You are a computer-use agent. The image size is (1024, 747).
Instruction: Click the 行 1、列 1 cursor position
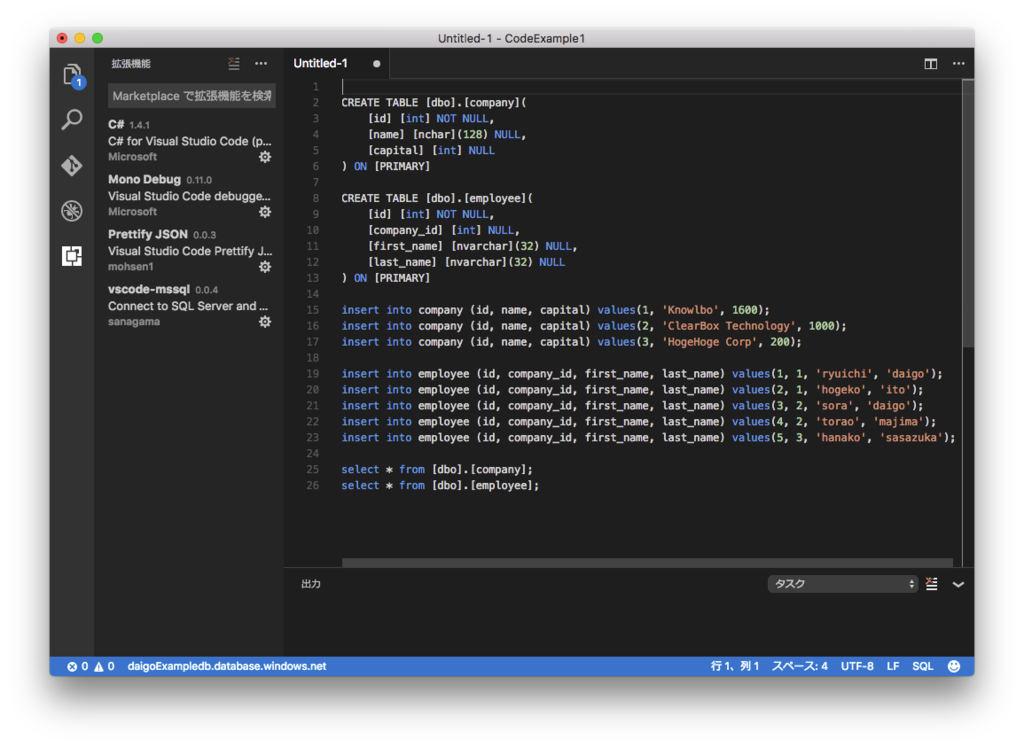pos(735,666)
